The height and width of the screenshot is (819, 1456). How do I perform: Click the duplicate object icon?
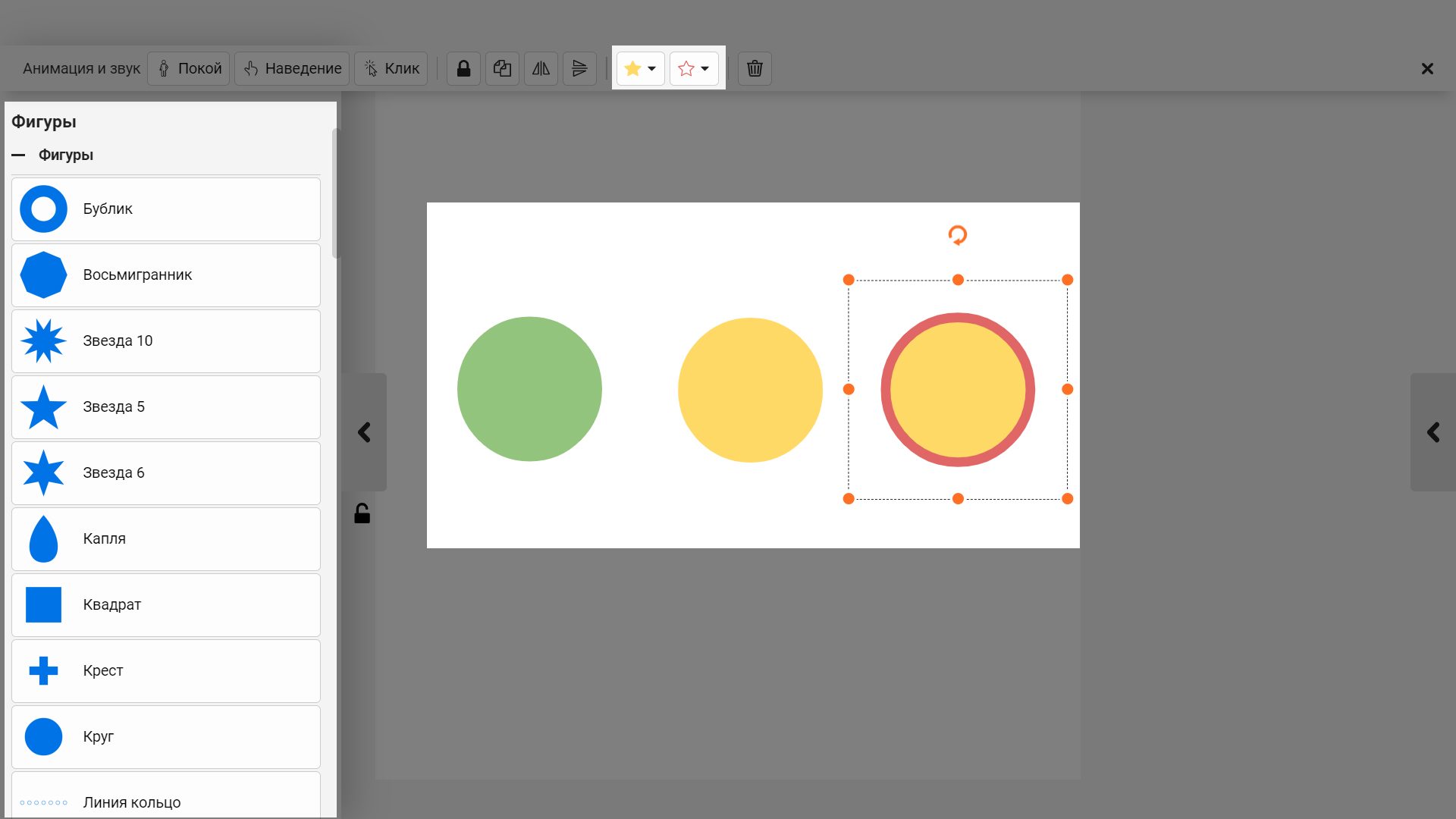[502, 69]
